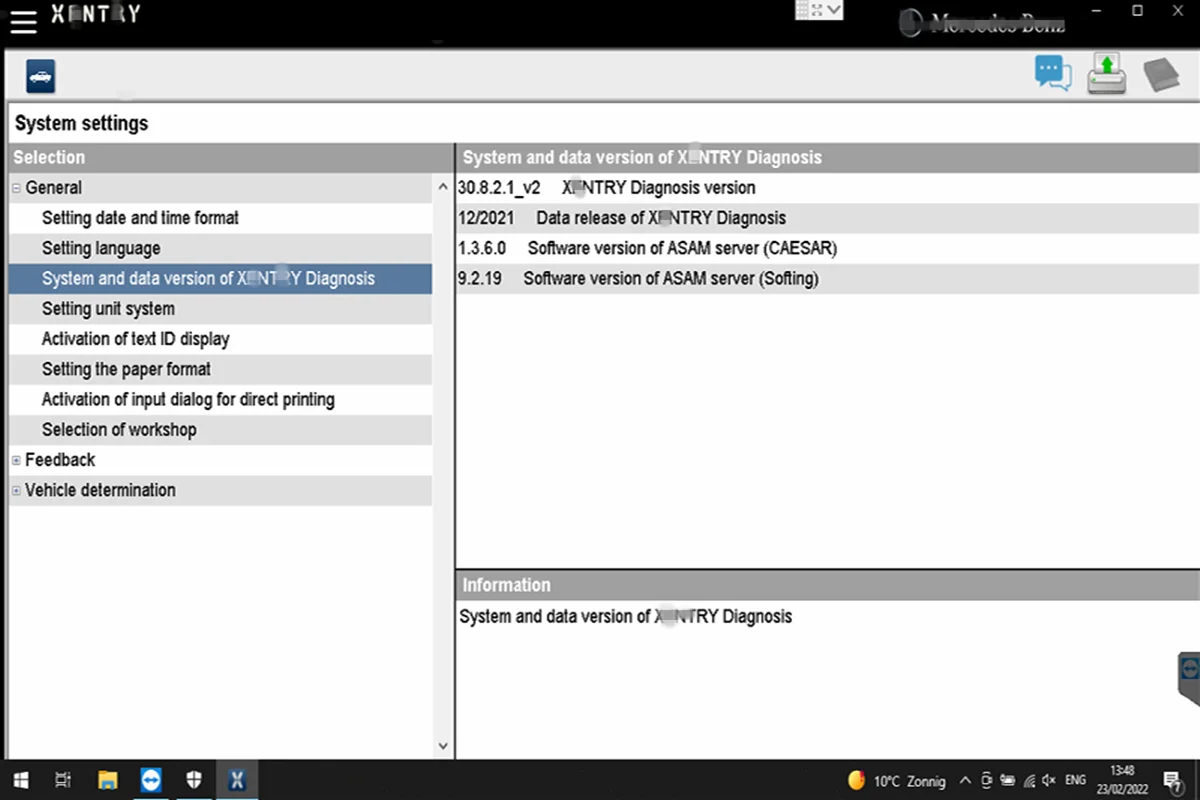Open the ENG language indicator
Image resolution: width=1200 pixels, height=800 pixels.
pos(1075,780)
